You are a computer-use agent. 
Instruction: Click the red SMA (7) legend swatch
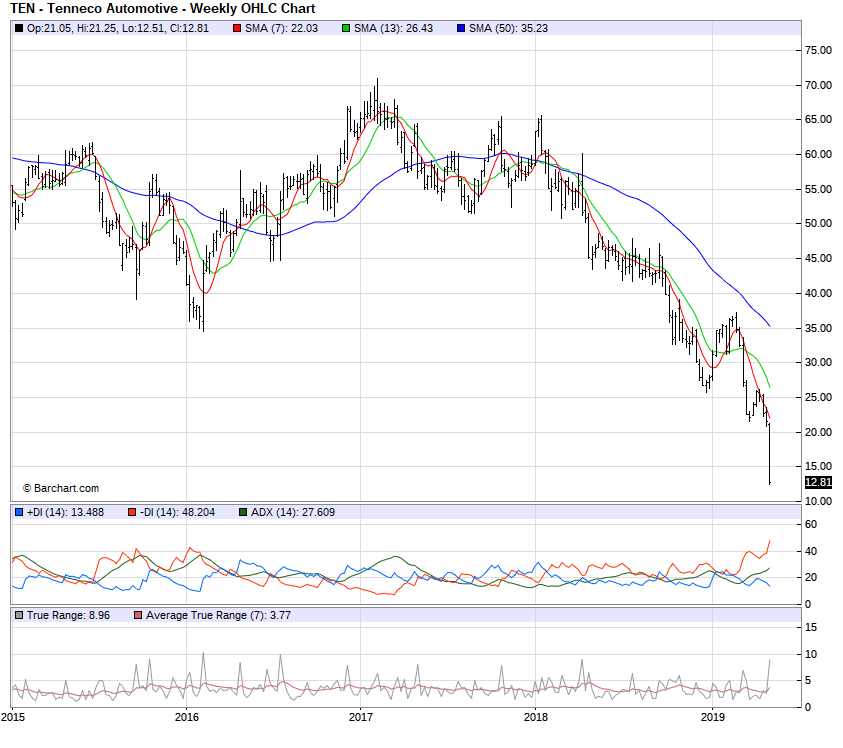click(x=237, y=28)
